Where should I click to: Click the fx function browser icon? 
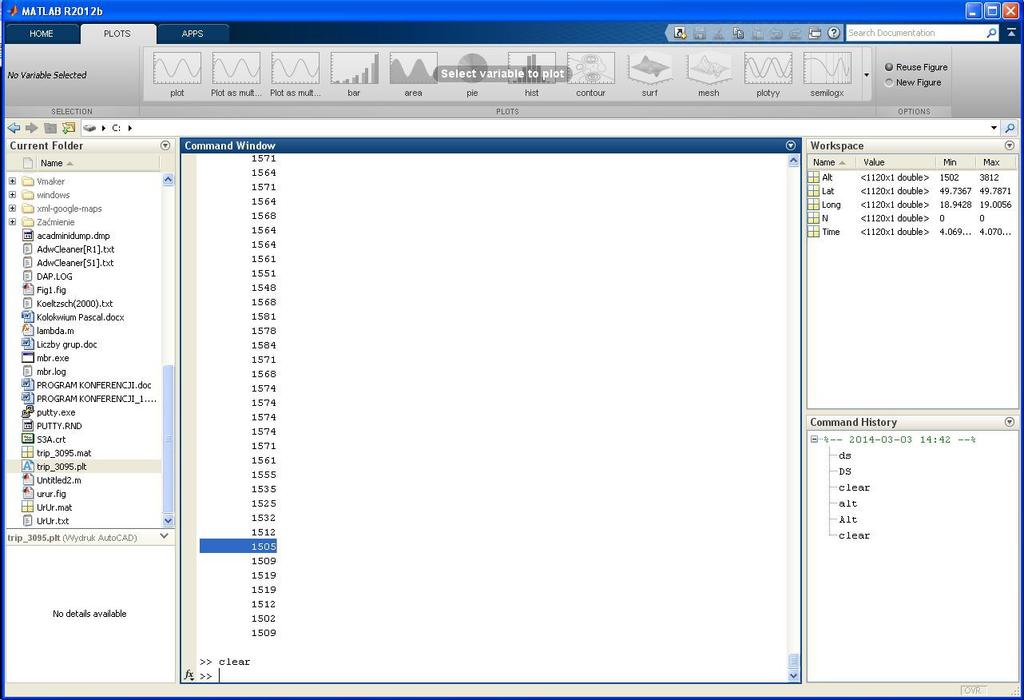[x=189, y=675]
